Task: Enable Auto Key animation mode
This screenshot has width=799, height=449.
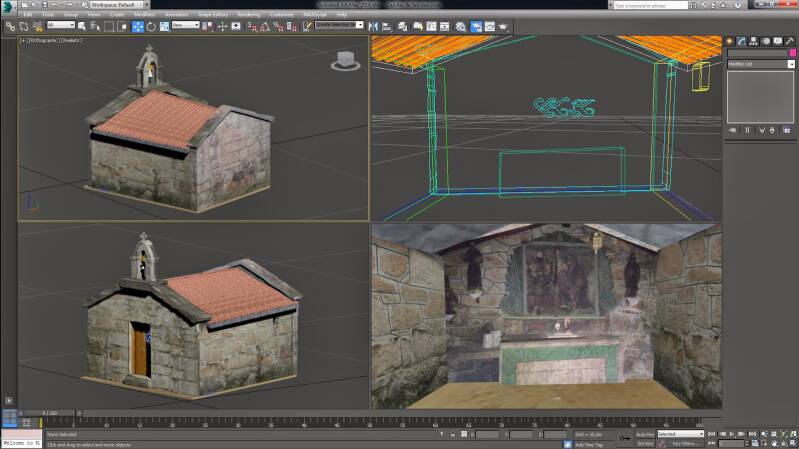Action: [644, 434]
